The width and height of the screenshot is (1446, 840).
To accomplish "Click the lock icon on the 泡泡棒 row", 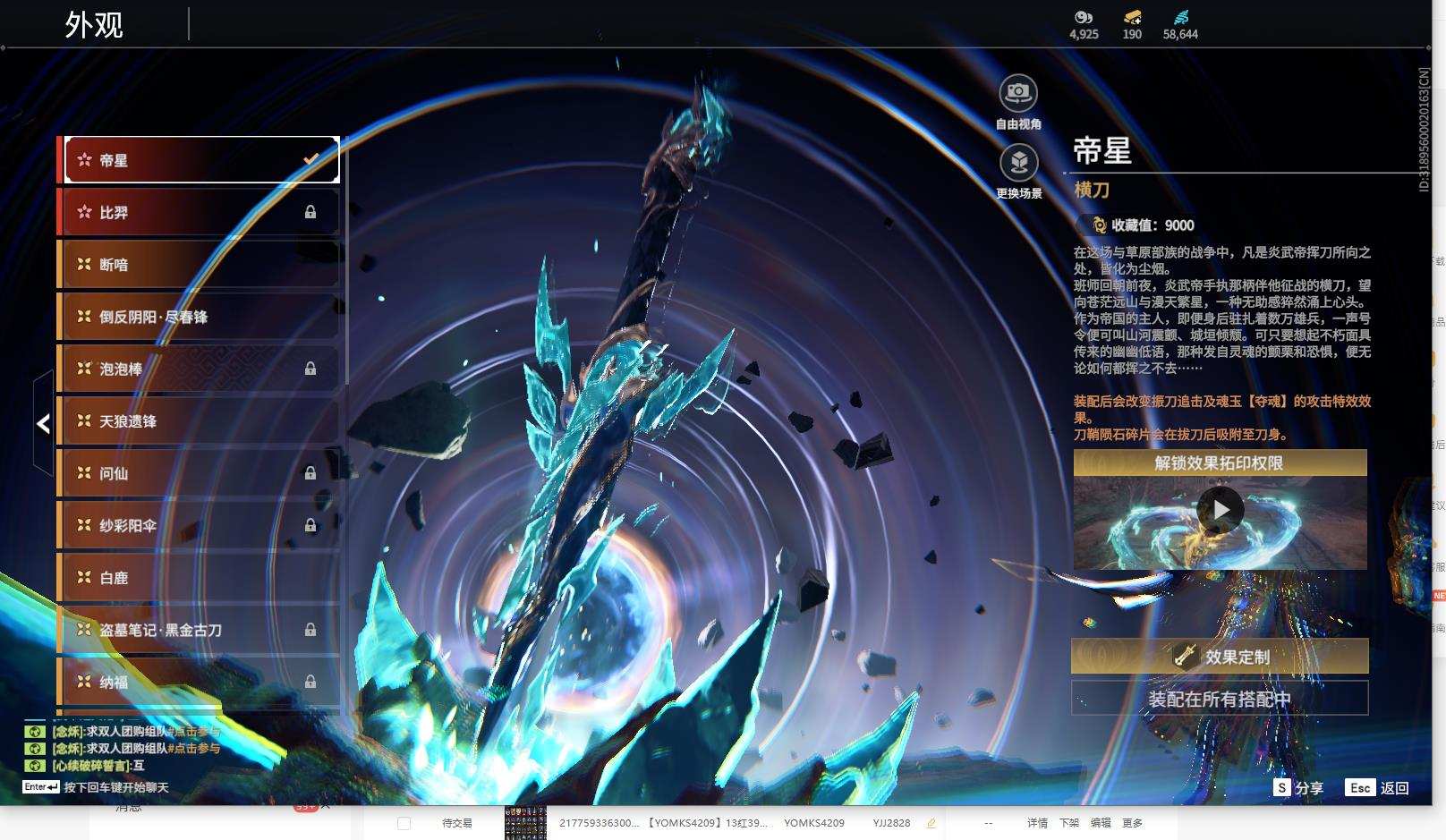I will coord(310,369).
